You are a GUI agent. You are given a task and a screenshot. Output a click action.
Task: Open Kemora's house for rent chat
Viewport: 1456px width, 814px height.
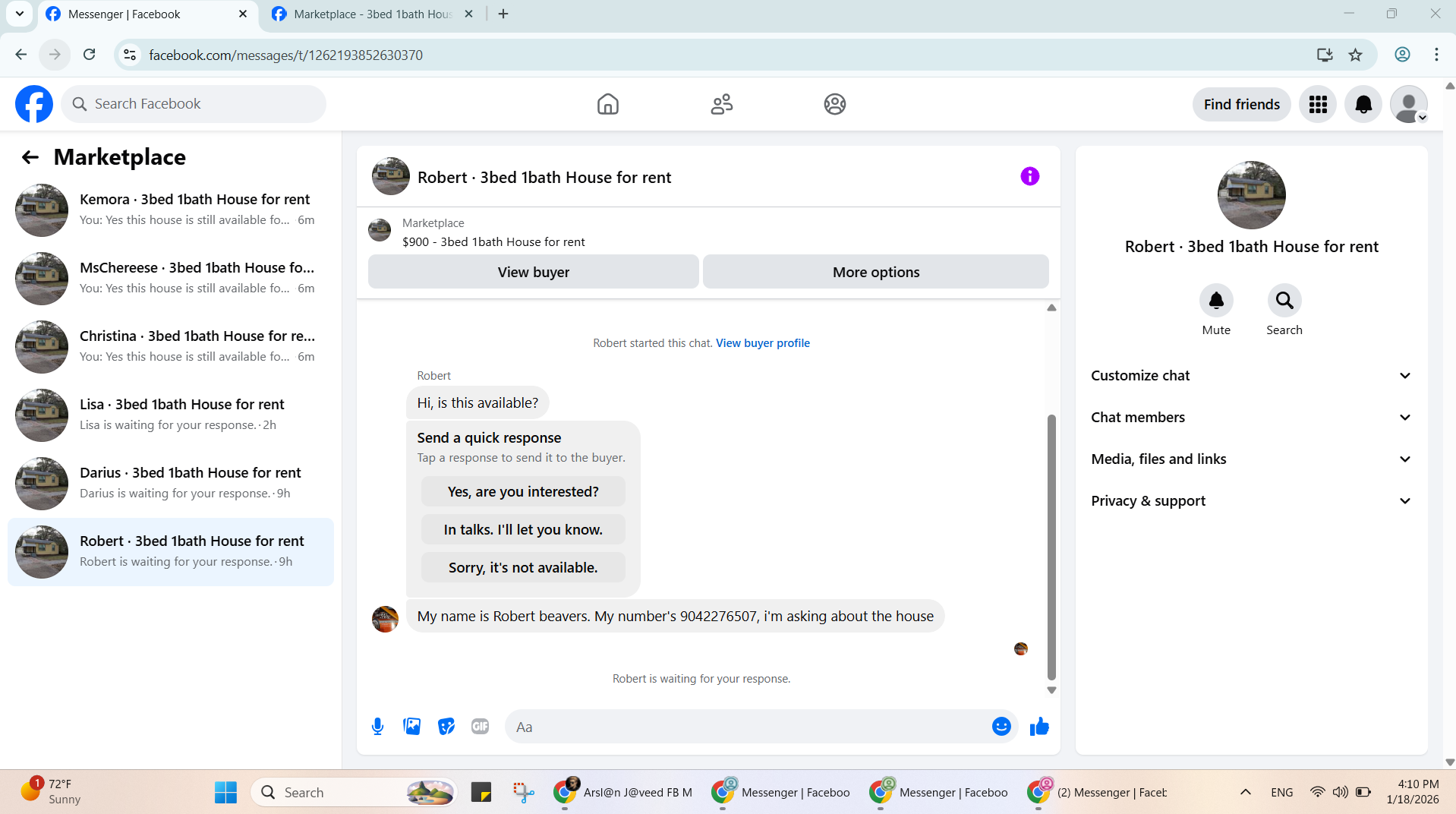(171, 210)
